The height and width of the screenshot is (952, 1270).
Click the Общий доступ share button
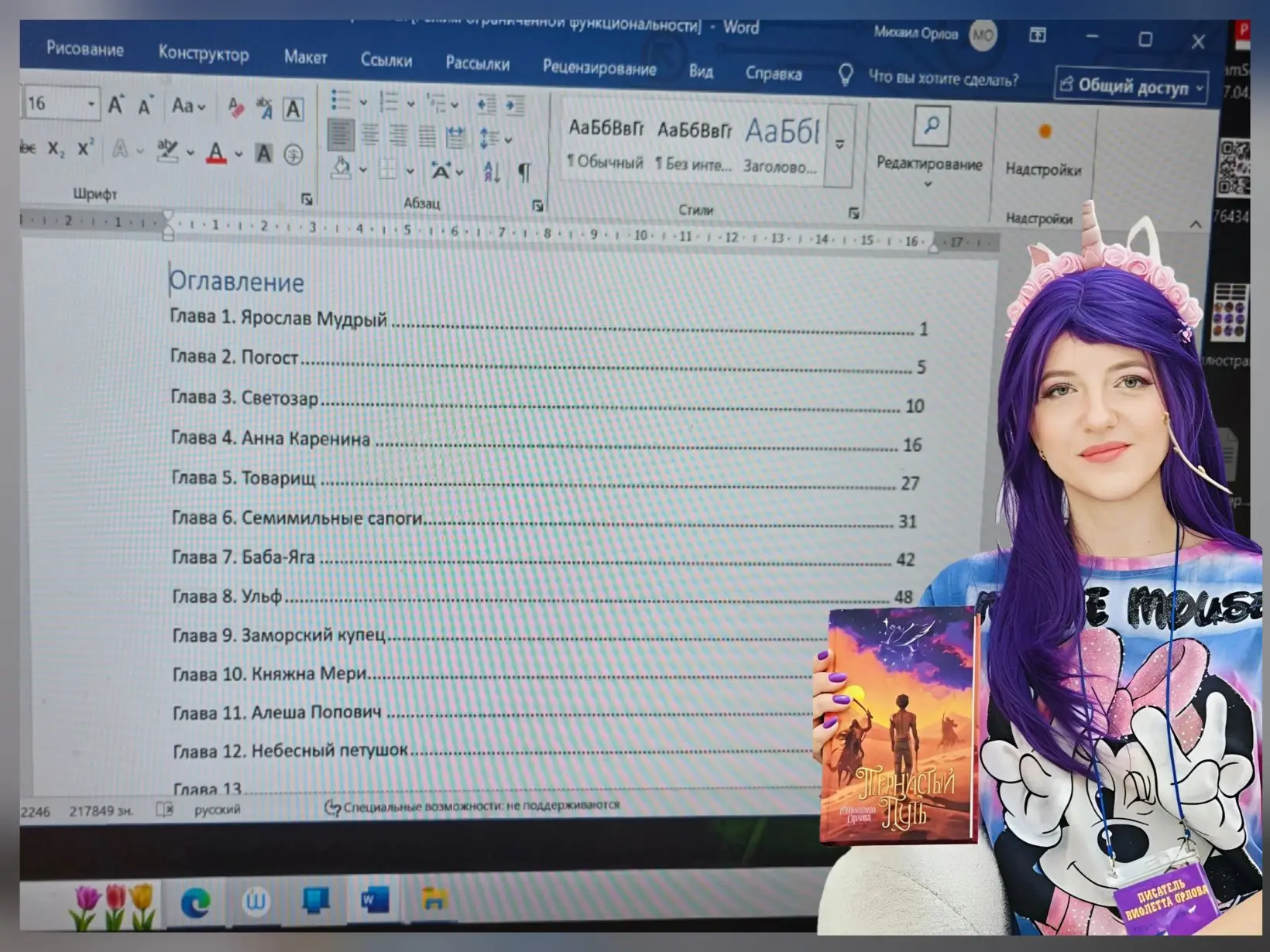pos(1131,86)
